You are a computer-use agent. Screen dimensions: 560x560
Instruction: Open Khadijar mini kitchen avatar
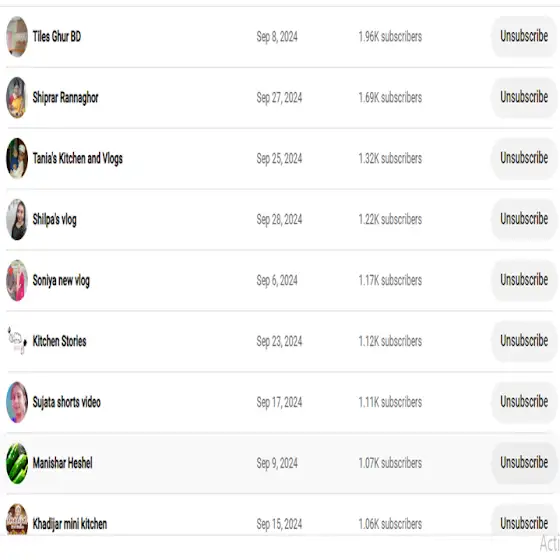point(17,520)
